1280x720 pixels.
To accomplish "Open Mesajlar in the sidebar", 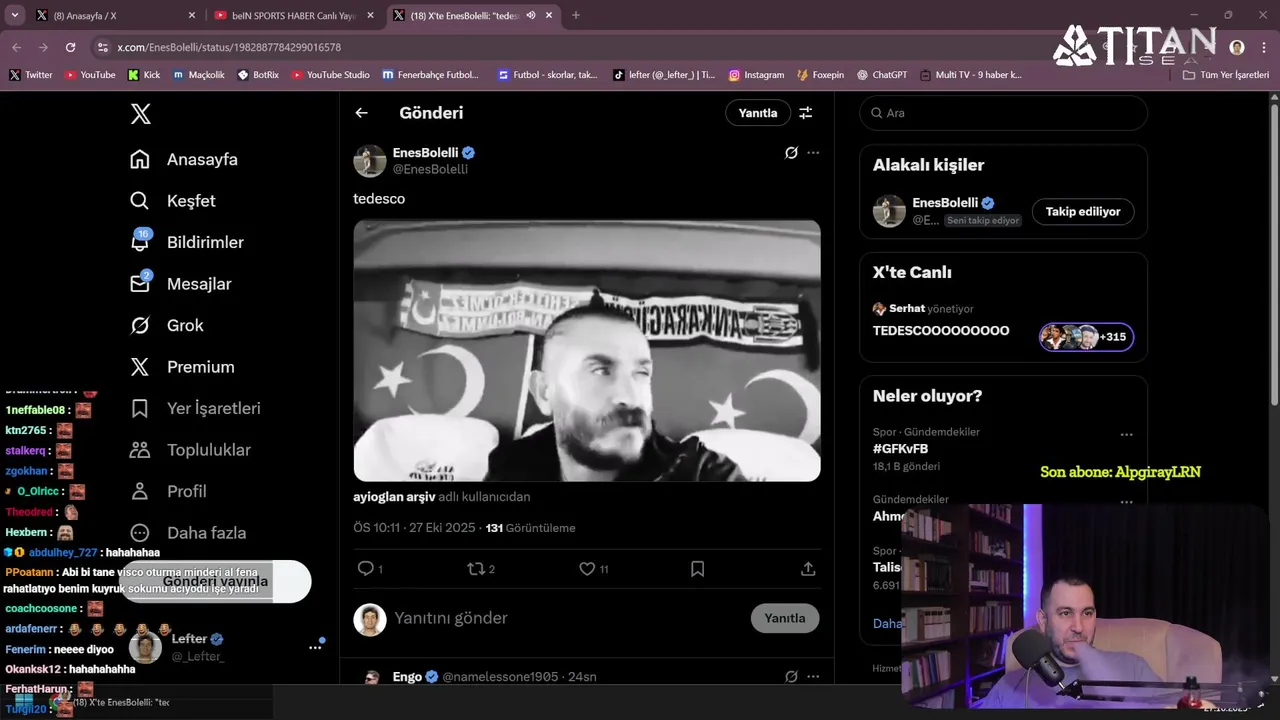I will pos(181,284).
